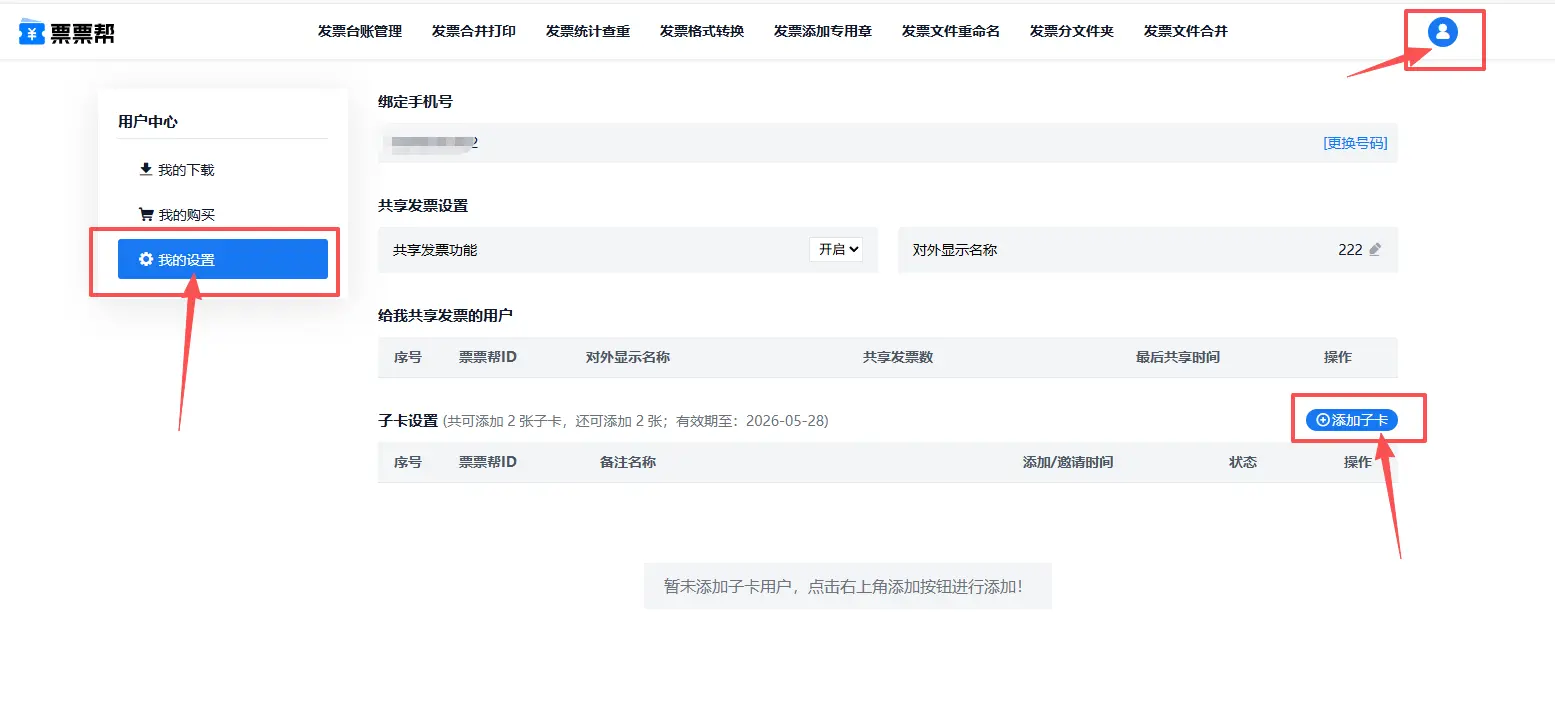Click the download icon for 我的下载
This screenshot has height=701, width=1555.
tap(146, 170)
